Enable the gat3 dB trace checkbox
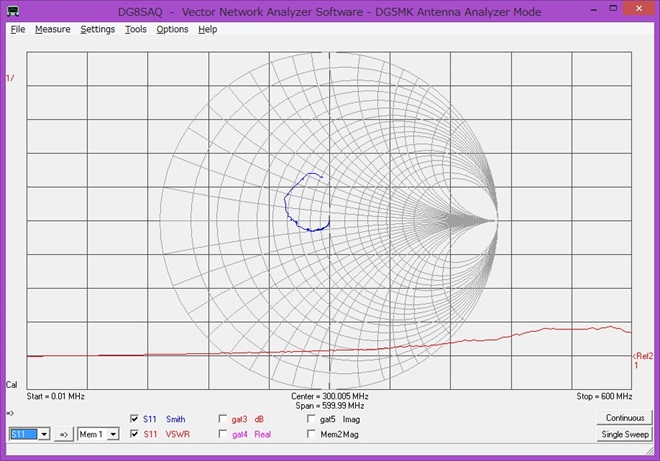This screenshot has height=461, width=660. [223, 419]
